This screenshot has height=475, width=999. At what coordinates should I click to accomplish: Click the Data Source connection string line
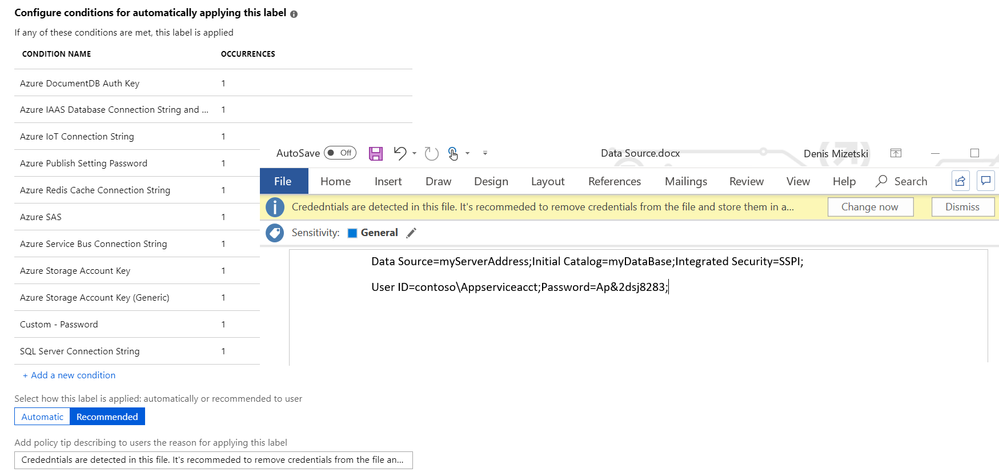coord(587,262)
